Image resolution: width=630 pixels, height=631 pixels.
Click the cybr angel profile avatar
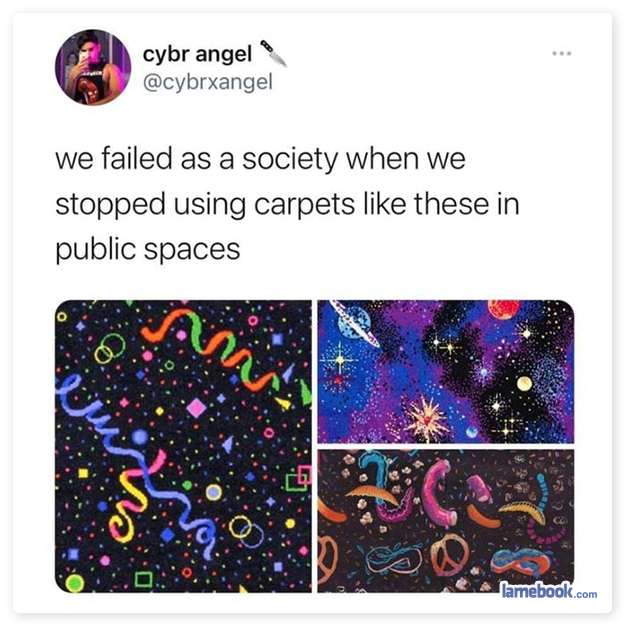pos(93,67)
